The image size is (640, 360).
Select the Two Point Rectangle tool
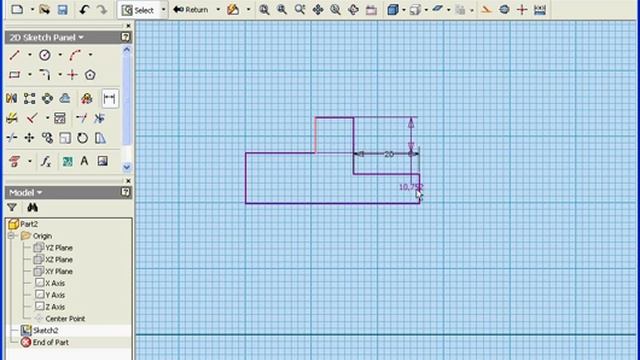tap(15, 75)
